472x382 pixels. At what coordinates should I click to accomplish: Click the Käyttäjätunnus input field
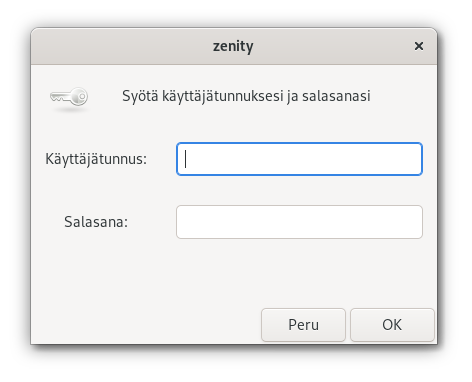[x=299, y=159]
